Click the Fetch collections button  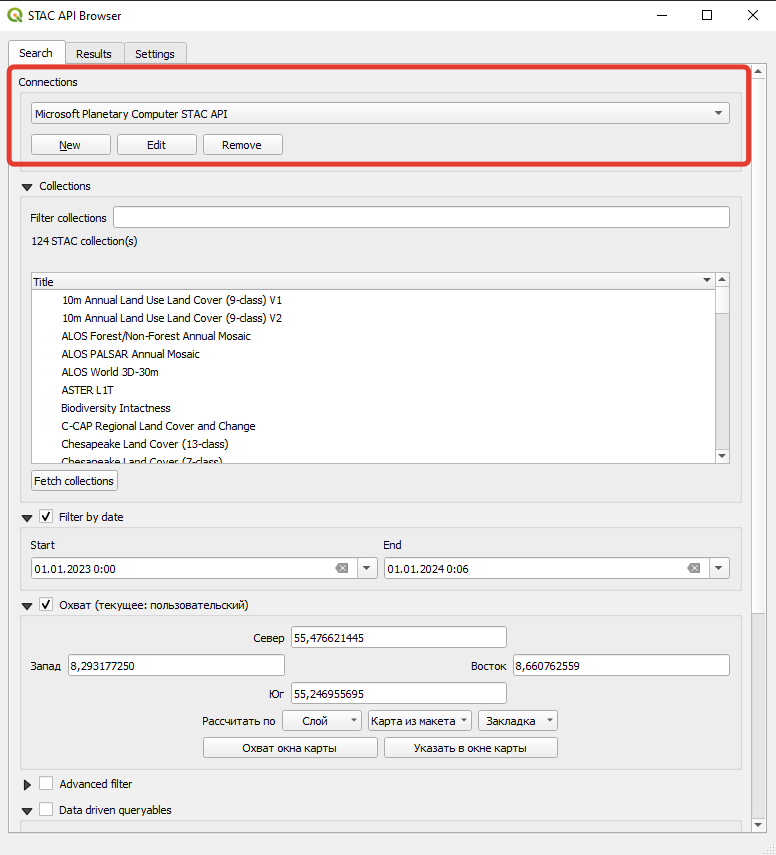[74, 481]
